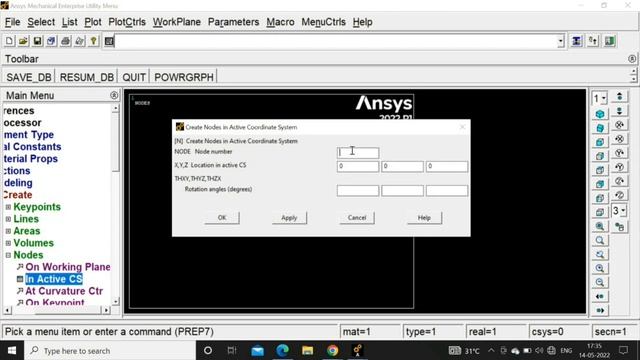Image resolution: width=640 pixels, height=360 pixels.
Task: Click Cancel in the Create Nodes dialog
Action: (357, 218)
